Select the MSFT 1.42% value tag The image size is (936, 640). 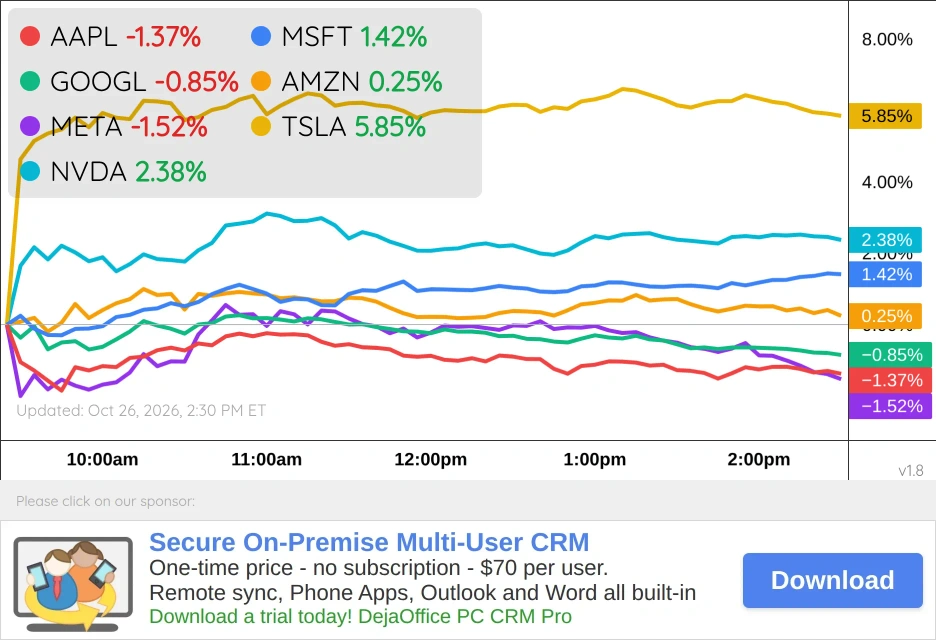click(886, 275)
